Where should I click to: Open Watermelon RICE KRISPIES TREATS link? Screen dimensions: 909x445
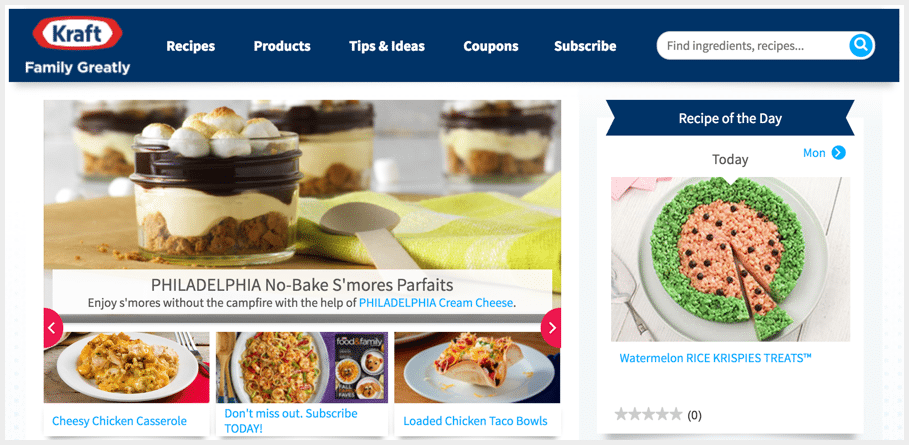(x=715, y=358)
